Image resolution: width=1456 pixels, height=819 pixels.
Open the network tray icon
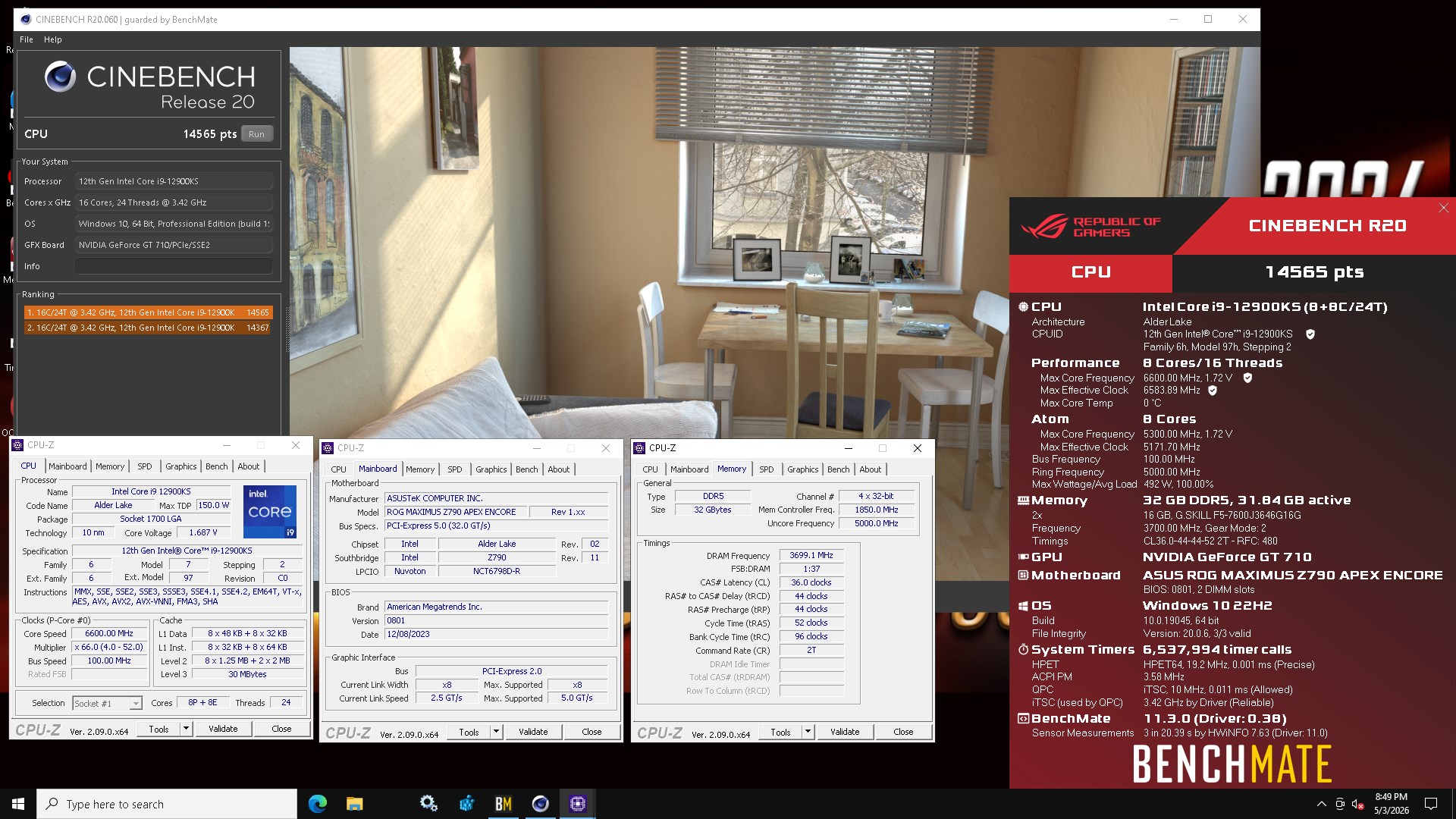tap(1340, 804)
